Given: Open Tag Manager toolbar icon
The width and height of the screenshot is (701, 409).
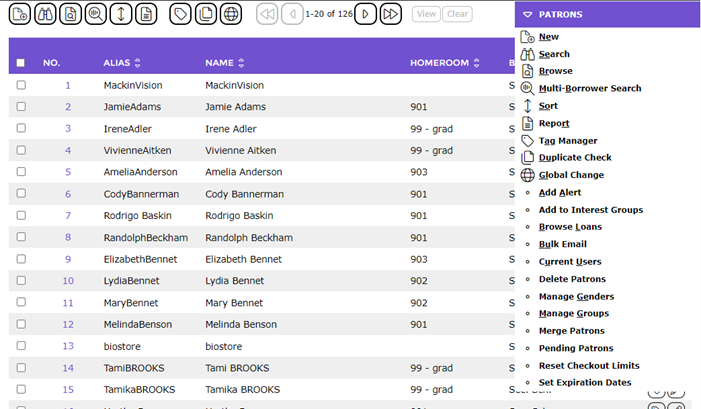Looking at the screenshot, I should (x=180, y=14).
